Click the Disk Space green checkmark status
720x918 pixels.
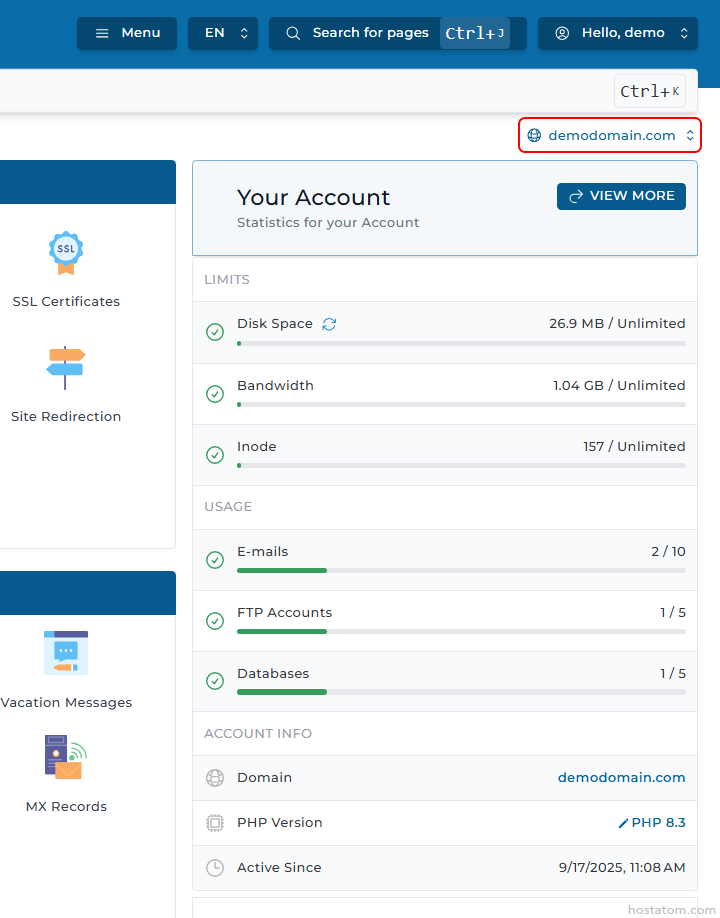pos(215,332)
